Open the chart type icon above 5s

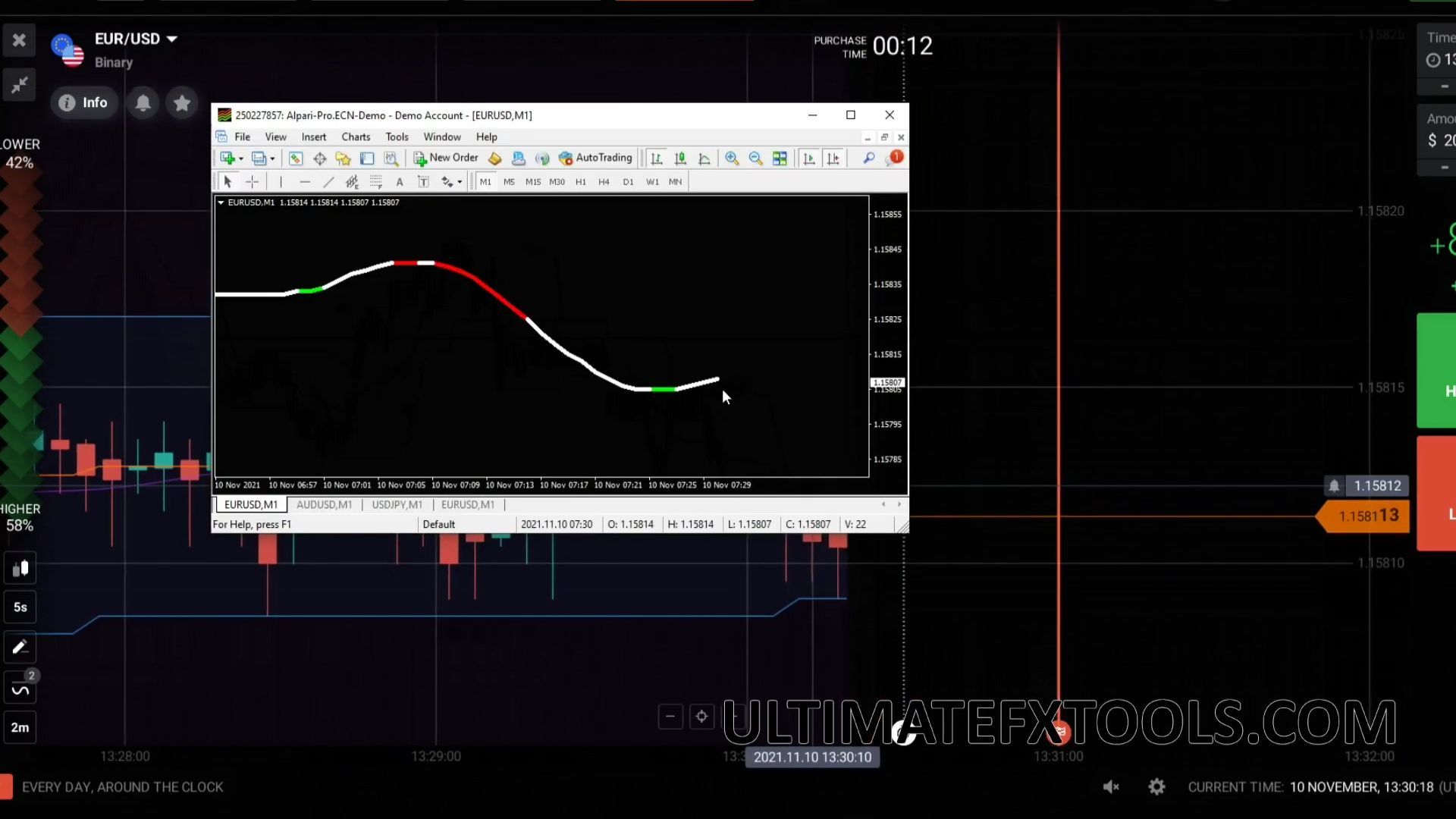[20, 568]
